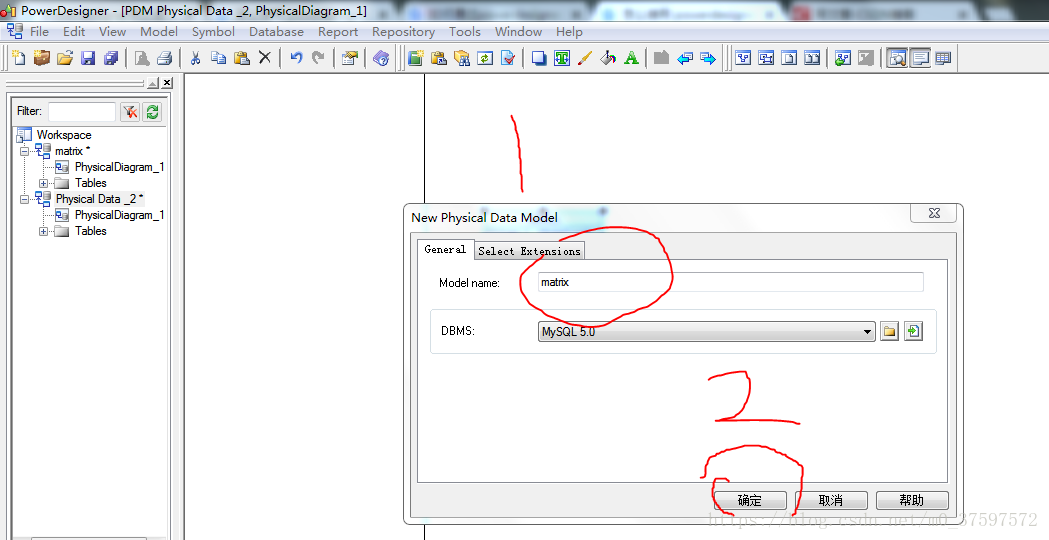Select the Line Style paintbrush icon

point(585,58)
